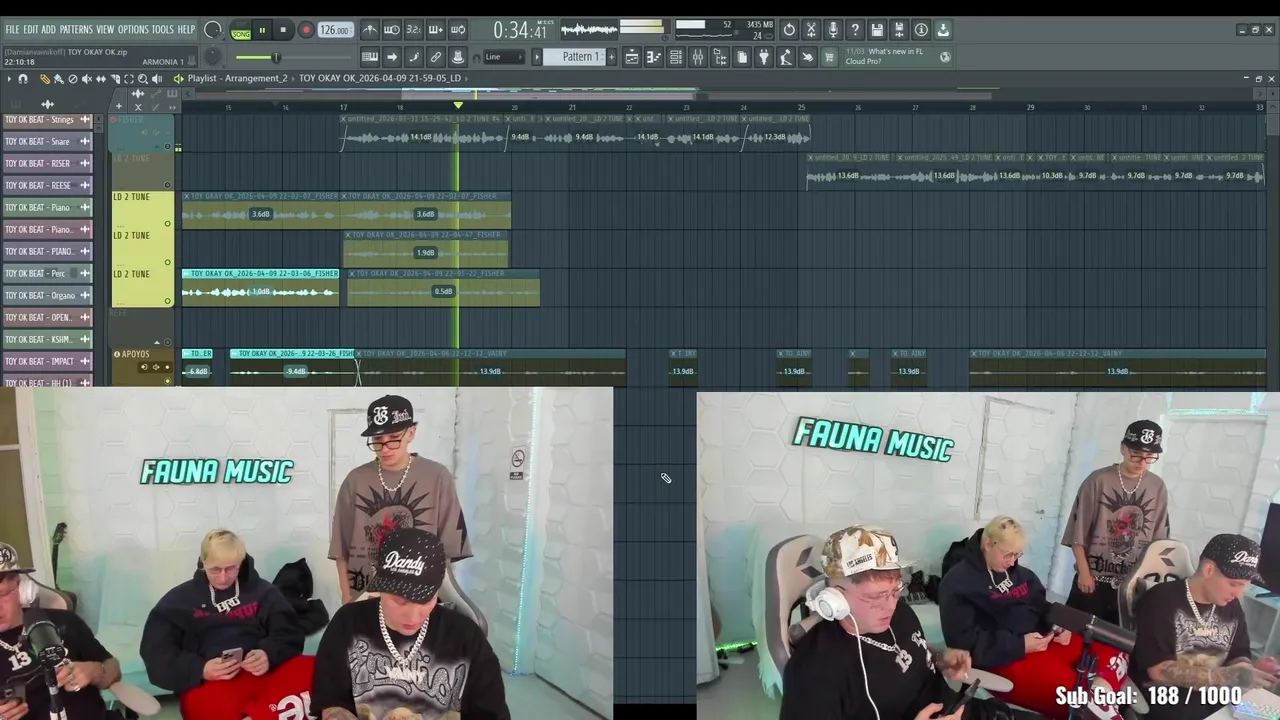Image resolution: width=1280 pixels, height=720 pixels.
Task: Click the arrow auto-scroll icon
Action: coord(392,57)
